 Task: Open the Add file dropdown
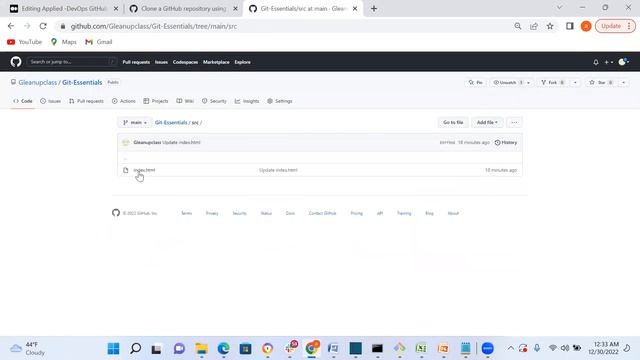[487, 122]
